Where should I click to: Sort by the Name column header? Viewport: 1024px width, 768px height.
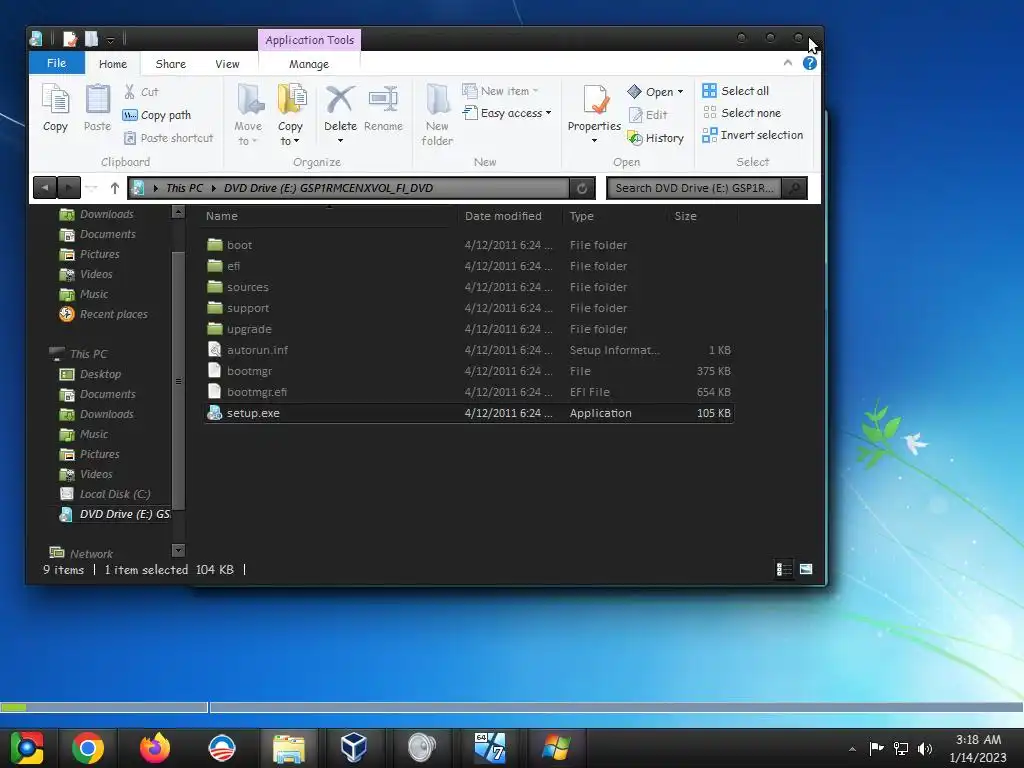pyautogui.click(x=222, y=216)
